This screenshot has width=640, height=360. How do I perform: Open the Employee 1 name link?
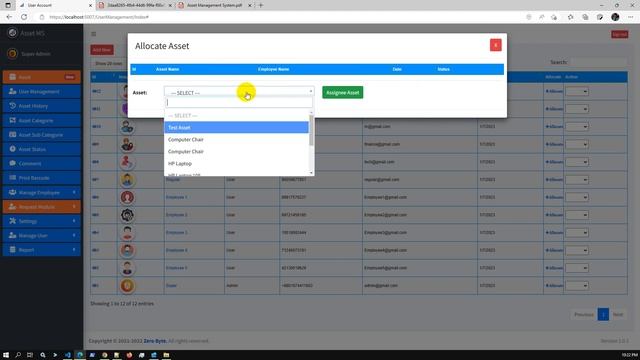176,197
